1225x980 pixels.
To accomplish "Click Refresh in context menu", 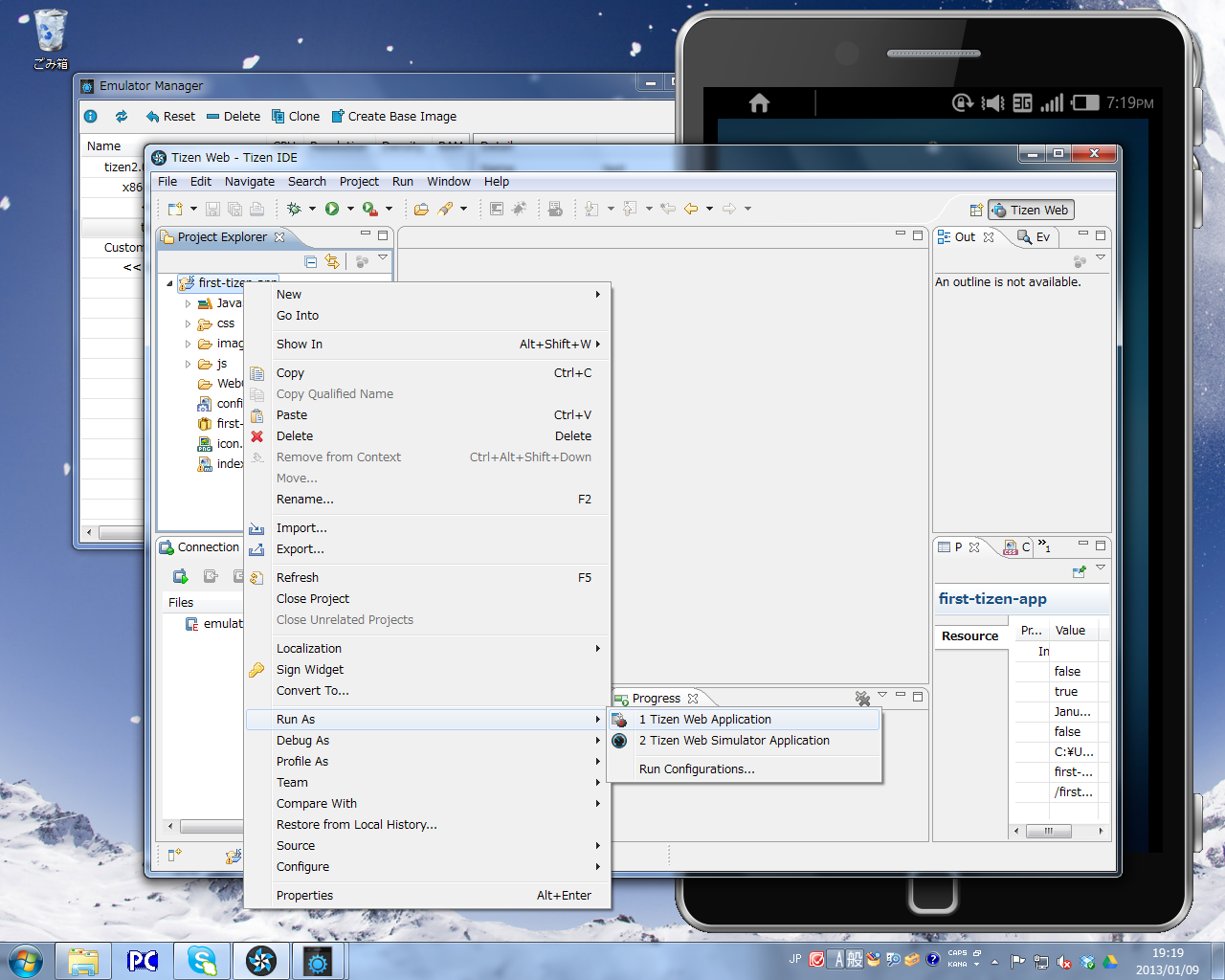I will tap(427, 578).
